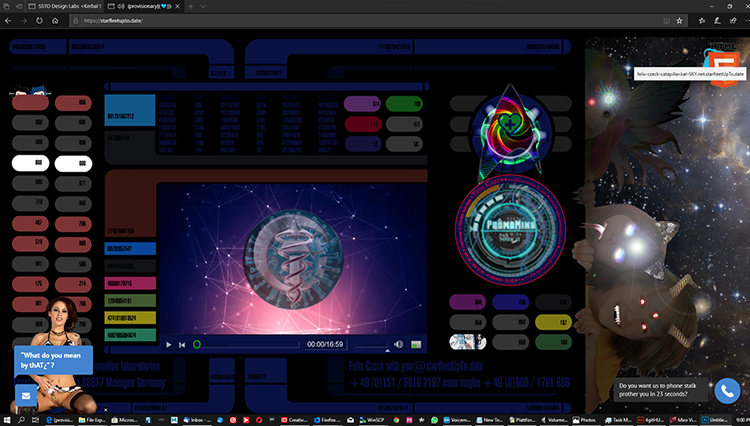Share this page icon

pos(733,21)
